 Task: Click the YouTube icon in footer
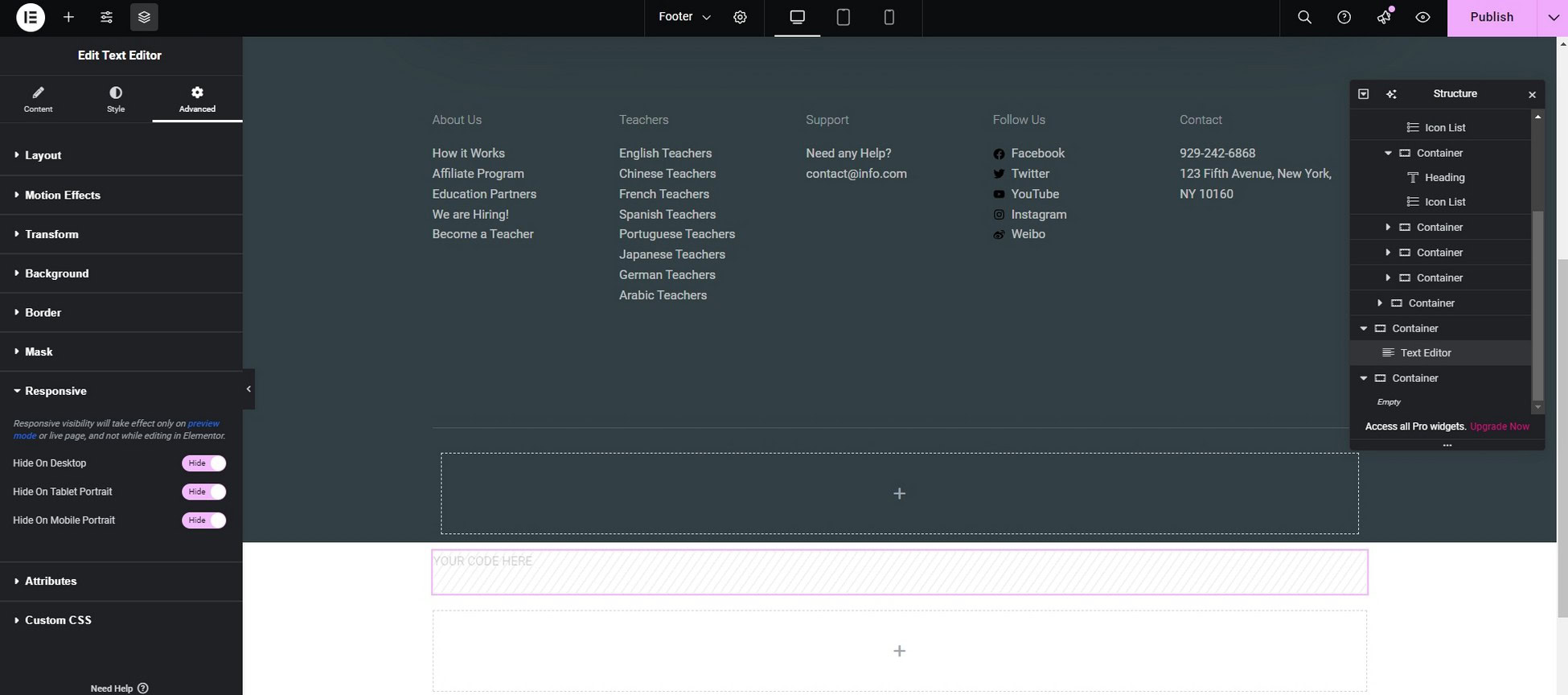point(999,195)
